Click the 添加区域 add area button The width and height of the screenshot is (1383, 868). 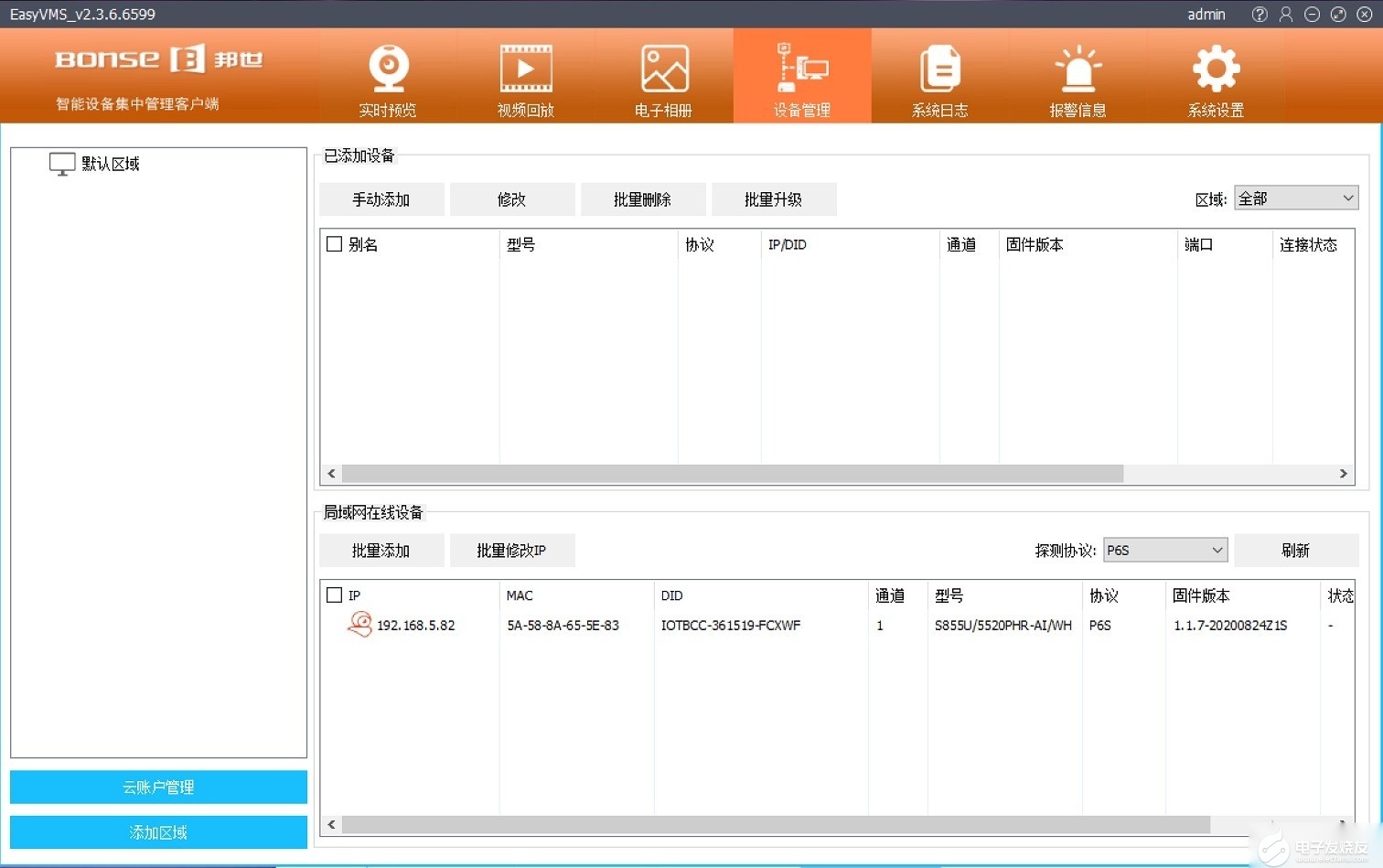[x=158, y=832]
